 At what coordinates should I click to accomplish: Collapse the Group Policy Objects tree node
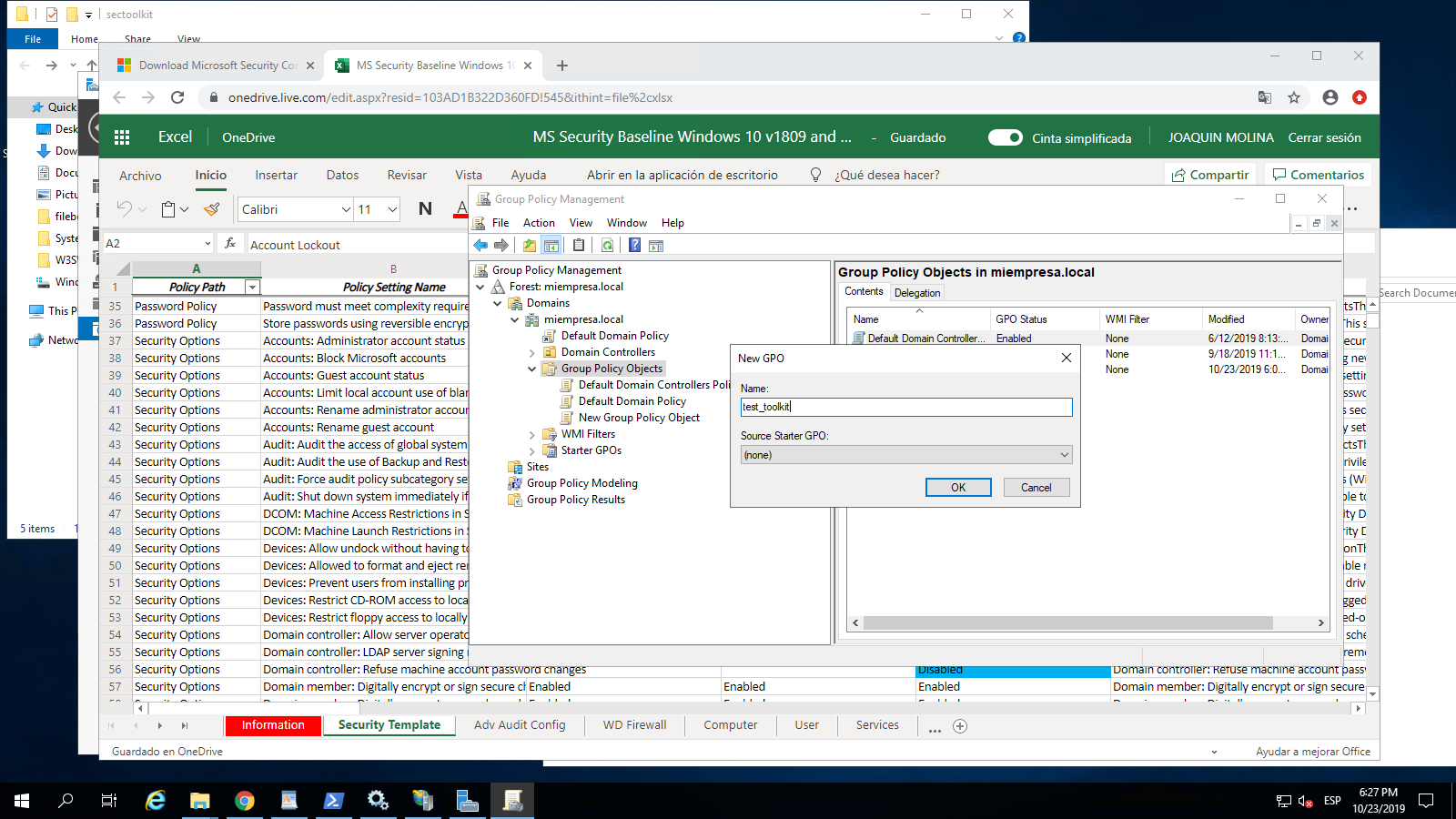(532, 369)
